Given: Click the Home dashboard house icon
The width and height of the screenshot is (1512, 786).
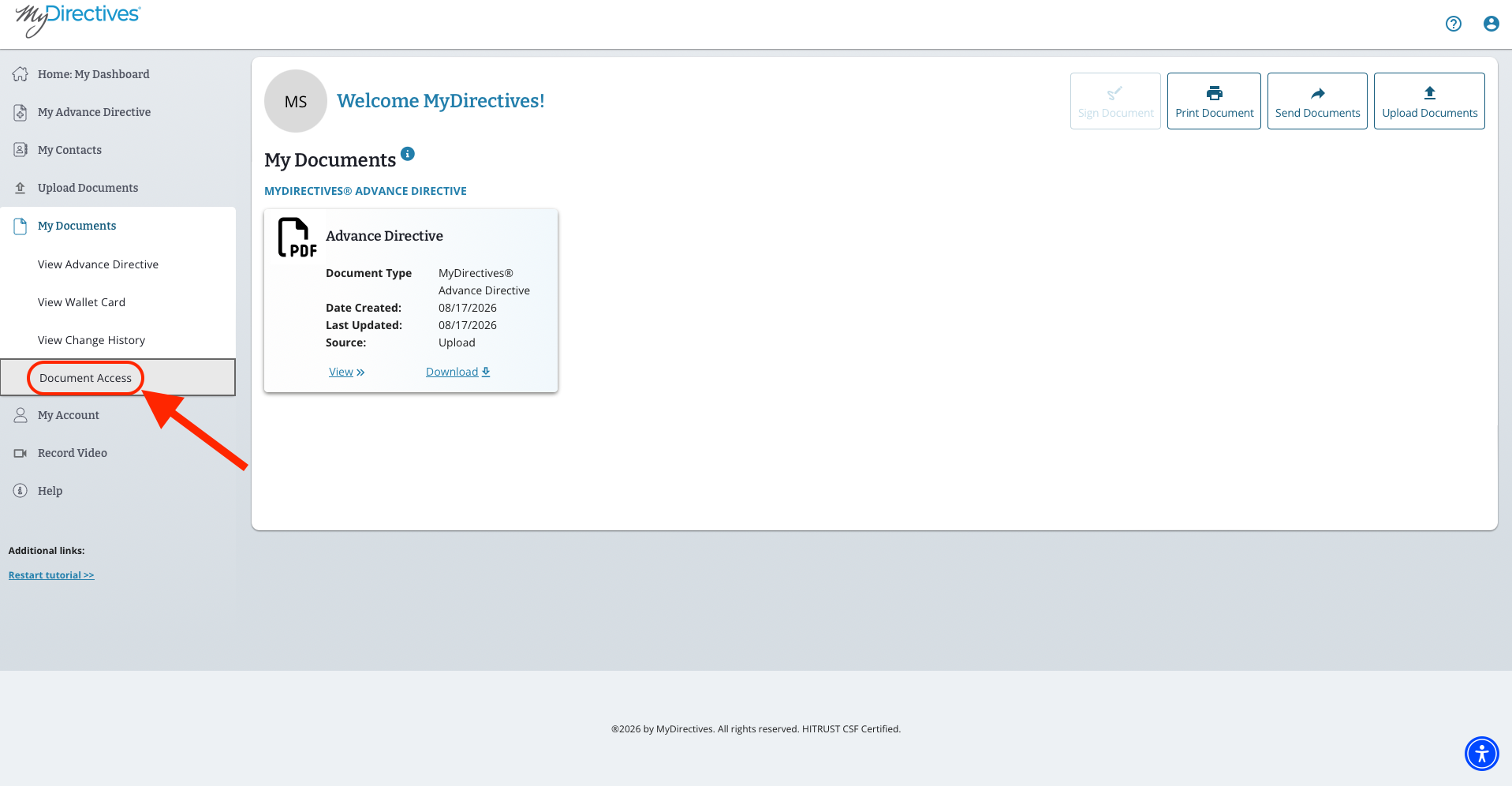Looking at the screenshot, I should (21, 74).
